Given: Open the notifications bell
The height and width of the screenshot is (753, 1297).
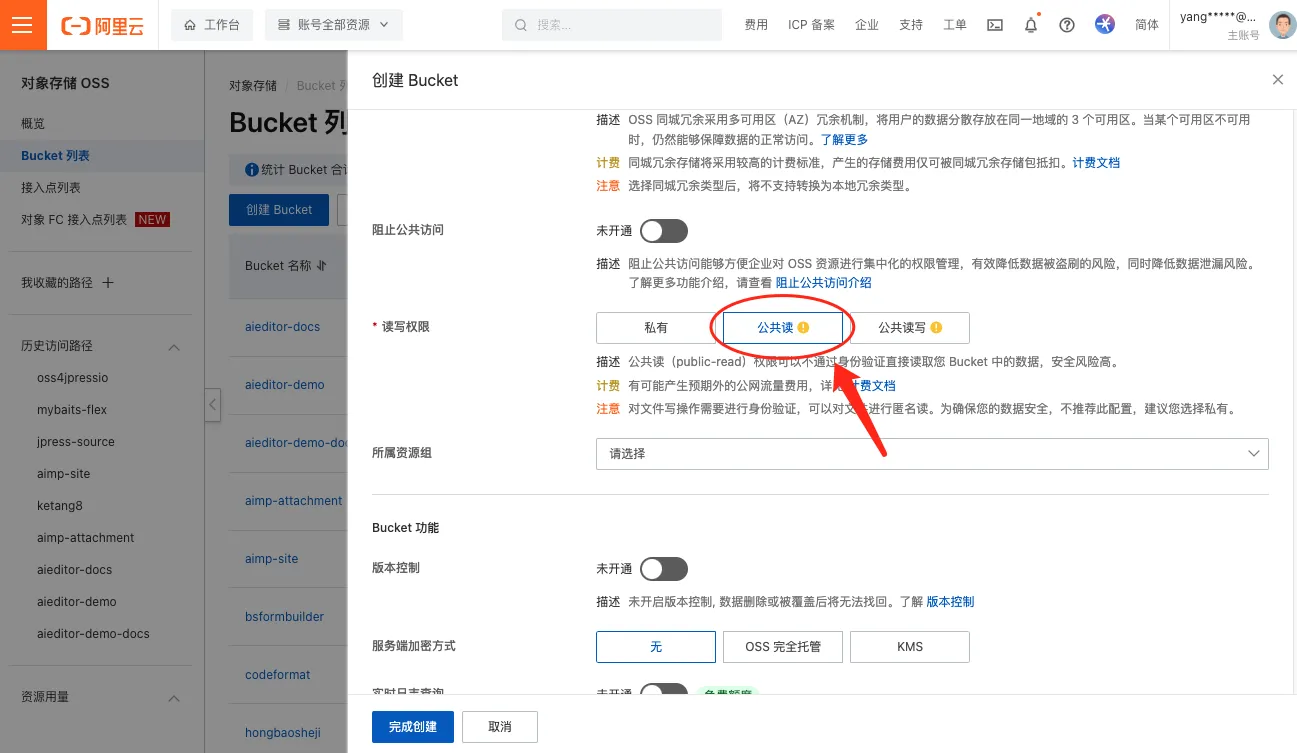Looking at the screenshot, I should (1031, 25).
